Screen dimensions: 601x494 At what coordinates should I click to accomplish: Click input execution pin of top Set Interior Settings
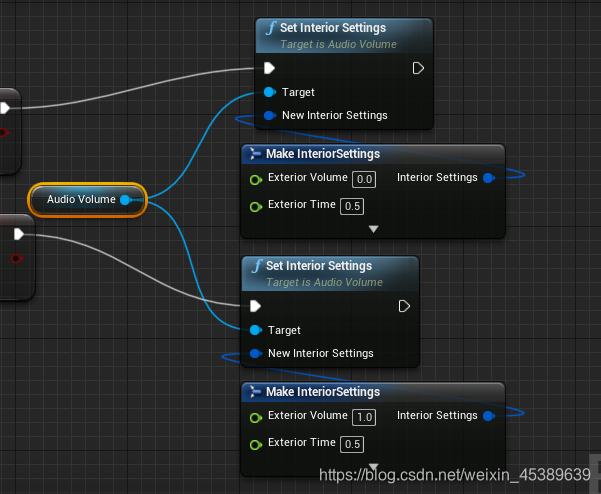click(x=269, y=68)
